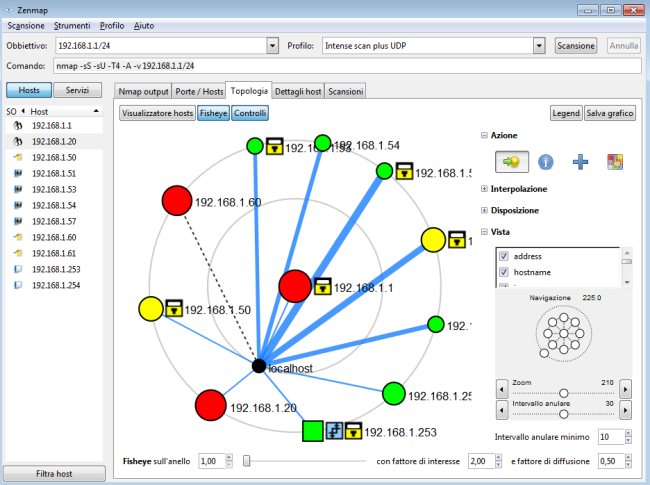This screenshot has height=485, width=650.
Task: Click the fattore di interesse field
Action: click(481, 461)
